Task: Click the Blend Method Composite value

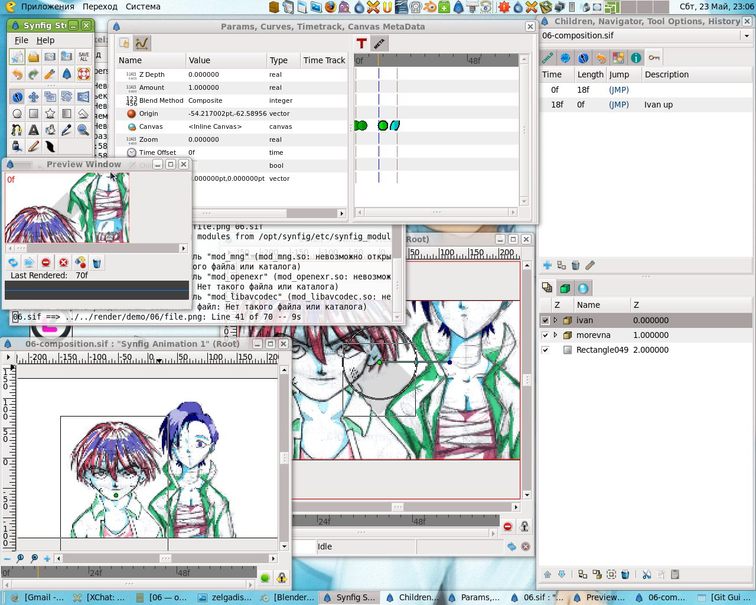Action: tap(205, 100)
